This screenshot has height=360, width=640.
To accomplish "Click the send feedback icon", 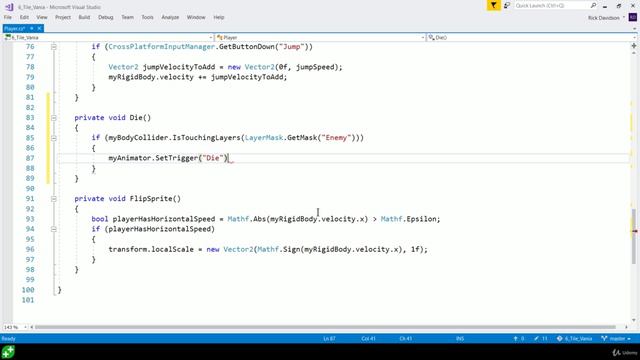I will tap(507, 5).
